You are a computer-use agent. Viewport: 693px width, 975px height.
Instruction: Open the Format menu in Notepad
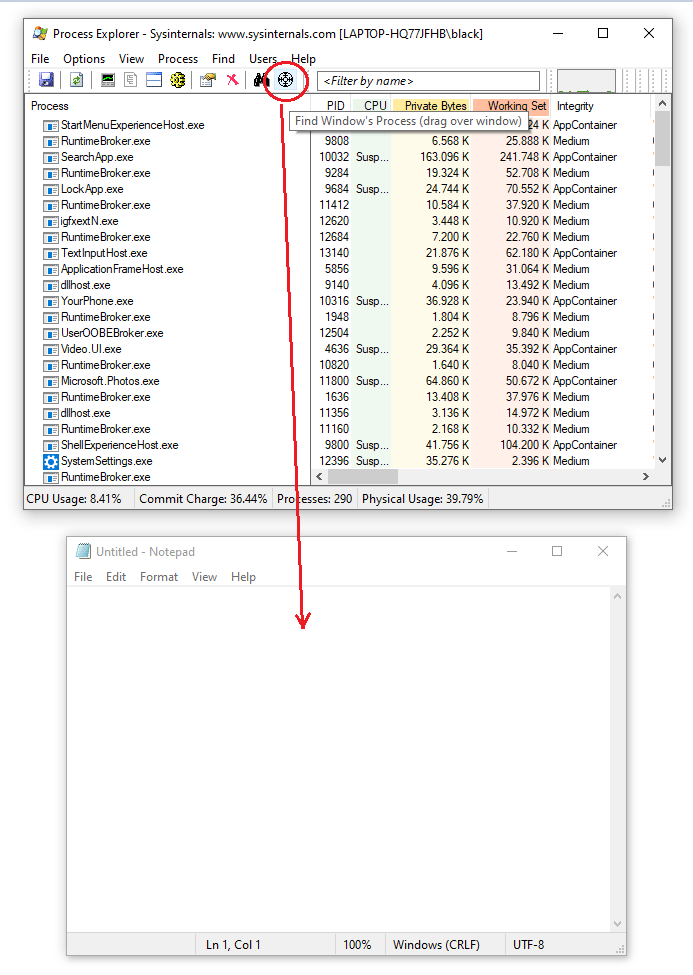pyautogui.click(x=159, y=577)
